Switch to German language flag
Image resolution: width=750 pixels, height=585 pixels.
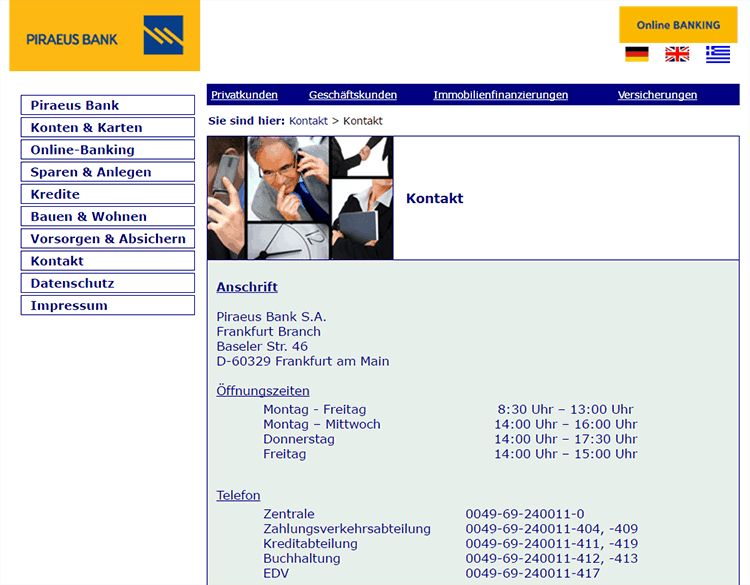(x=637, y=54)
